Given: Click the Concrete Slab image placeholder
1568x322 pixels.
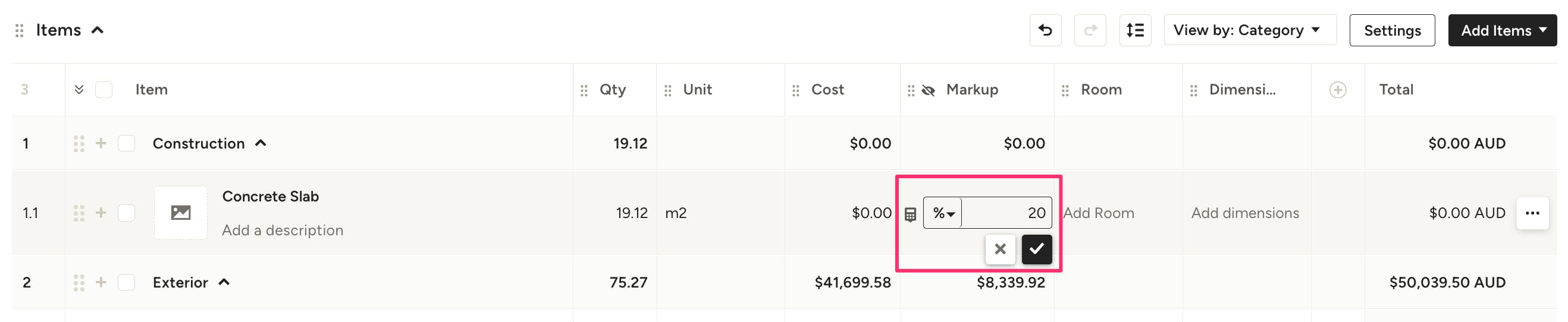Looking at the screenshot, I should (x=181, y=213).
